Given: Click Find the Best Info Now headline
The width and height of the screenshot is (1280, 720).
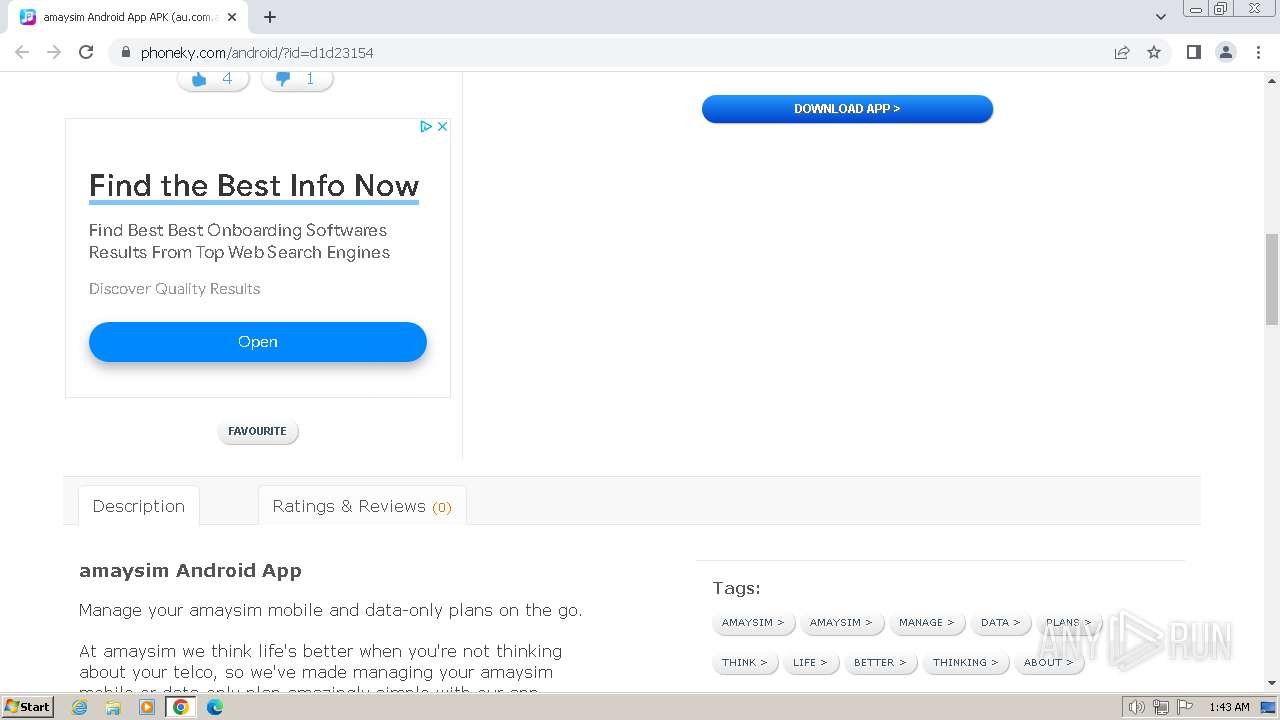Looking at the screenshot, I should 254,186.
